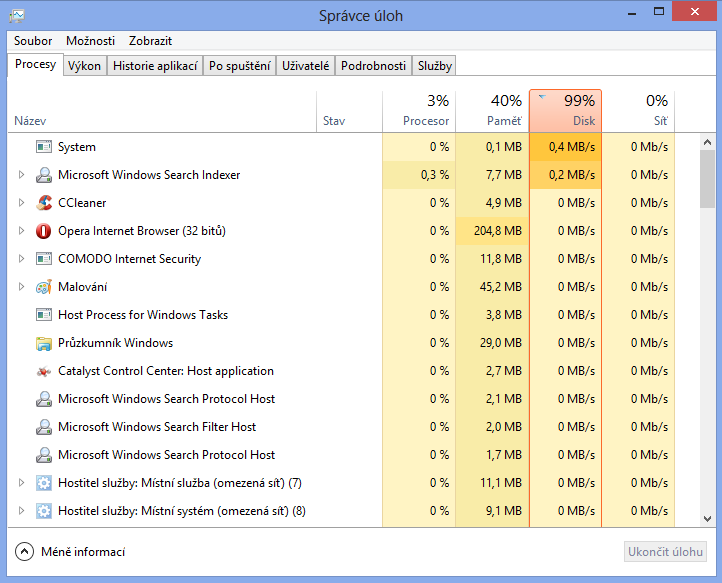722x583 pixels.
Task: Expand Hostitel služby: Místní služba group
Action: click(x=21, y=483)
